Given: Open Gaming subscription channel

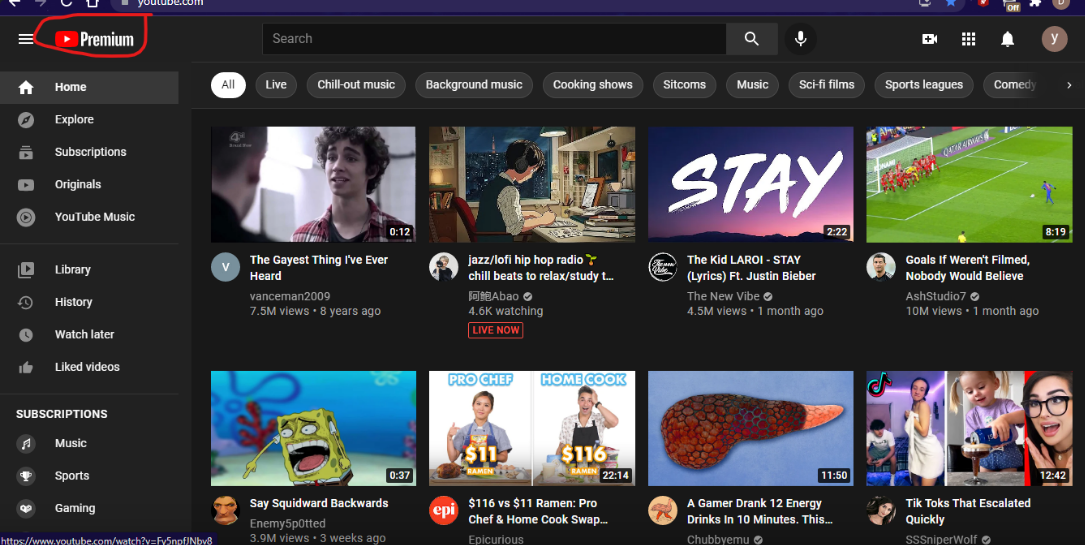Looking at the screenshot, I should pos(89,508).
